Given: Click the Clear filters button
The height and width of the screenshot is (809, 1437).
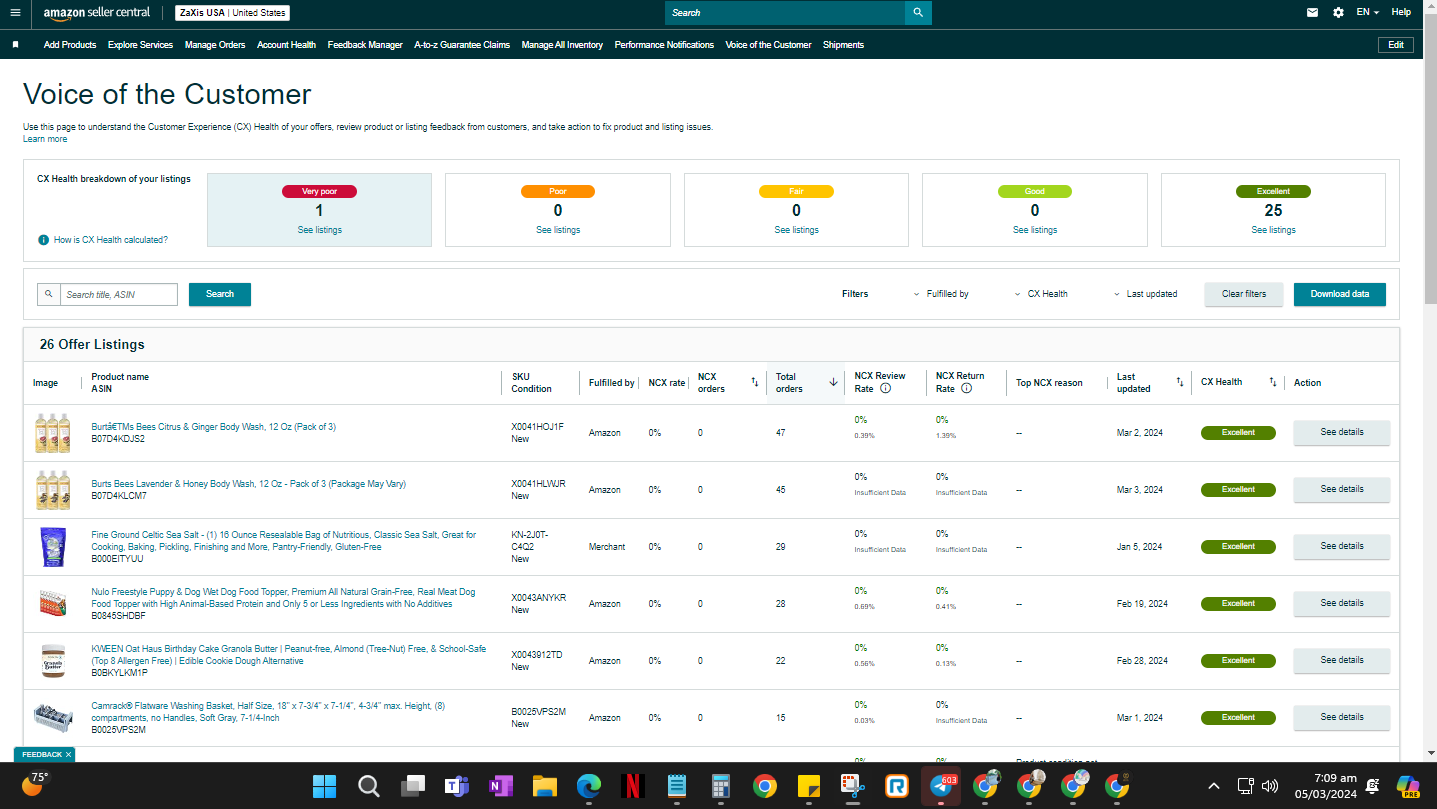Looking at the screenshot, I should point(1244,294).
